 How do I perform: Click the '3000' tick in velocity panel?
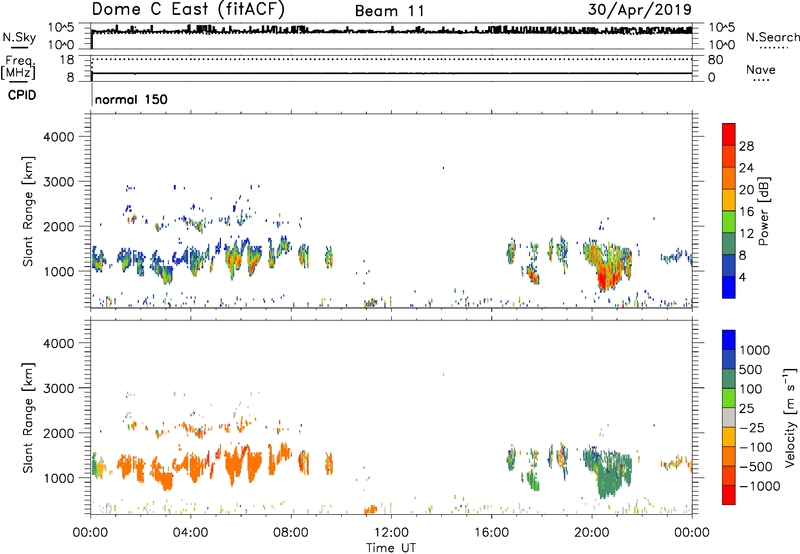(59, 388)
